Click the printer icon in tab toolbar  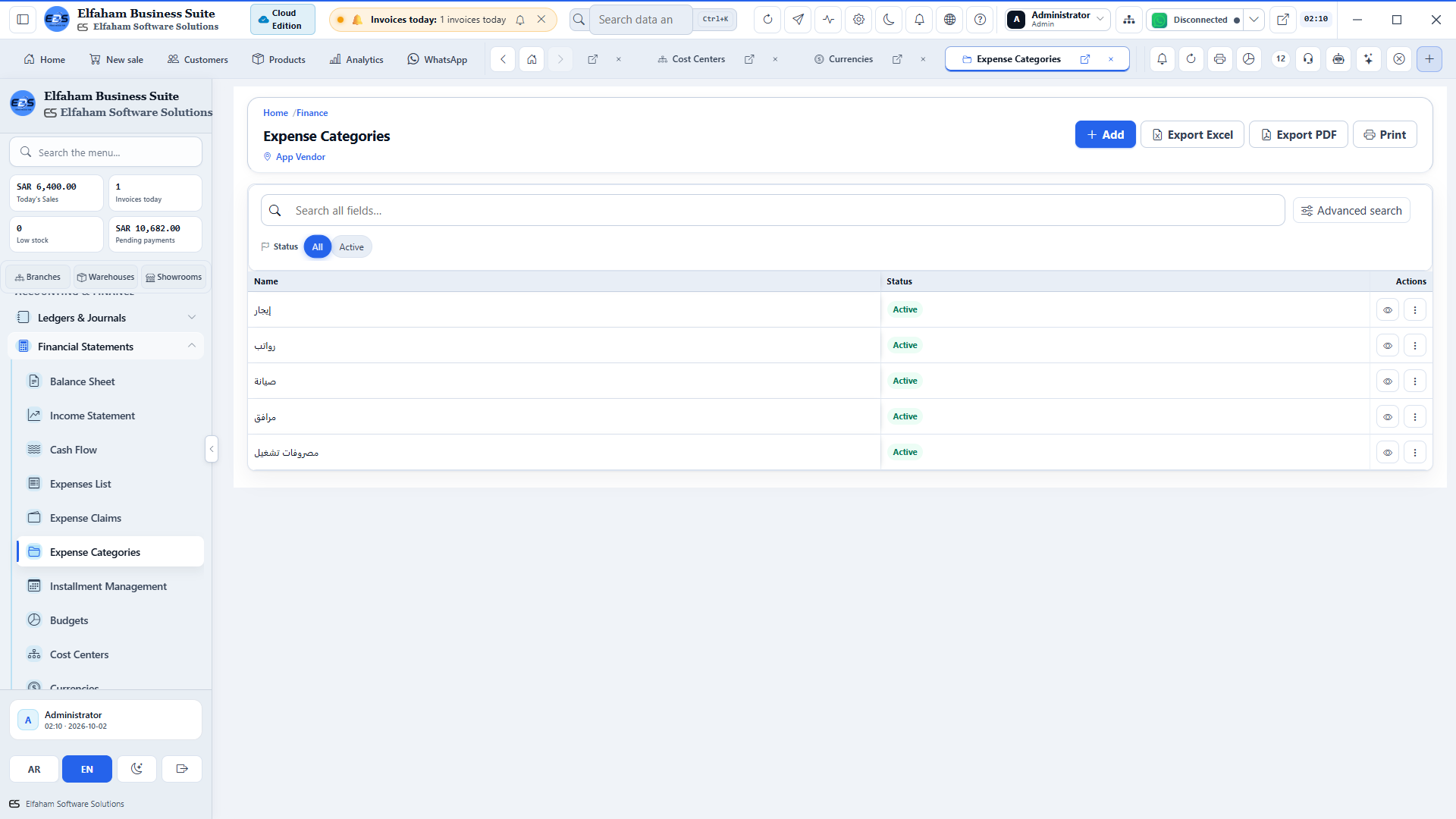(x=1219, y=59)
